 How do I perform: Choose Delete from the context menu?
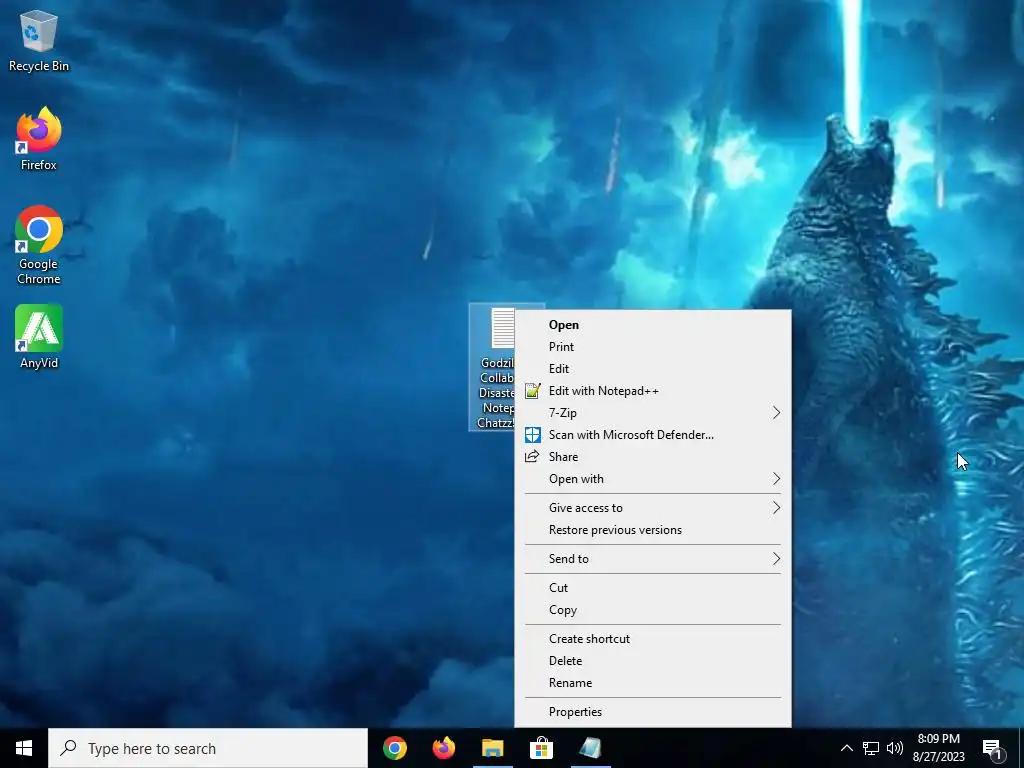click(x=653, y=661)
